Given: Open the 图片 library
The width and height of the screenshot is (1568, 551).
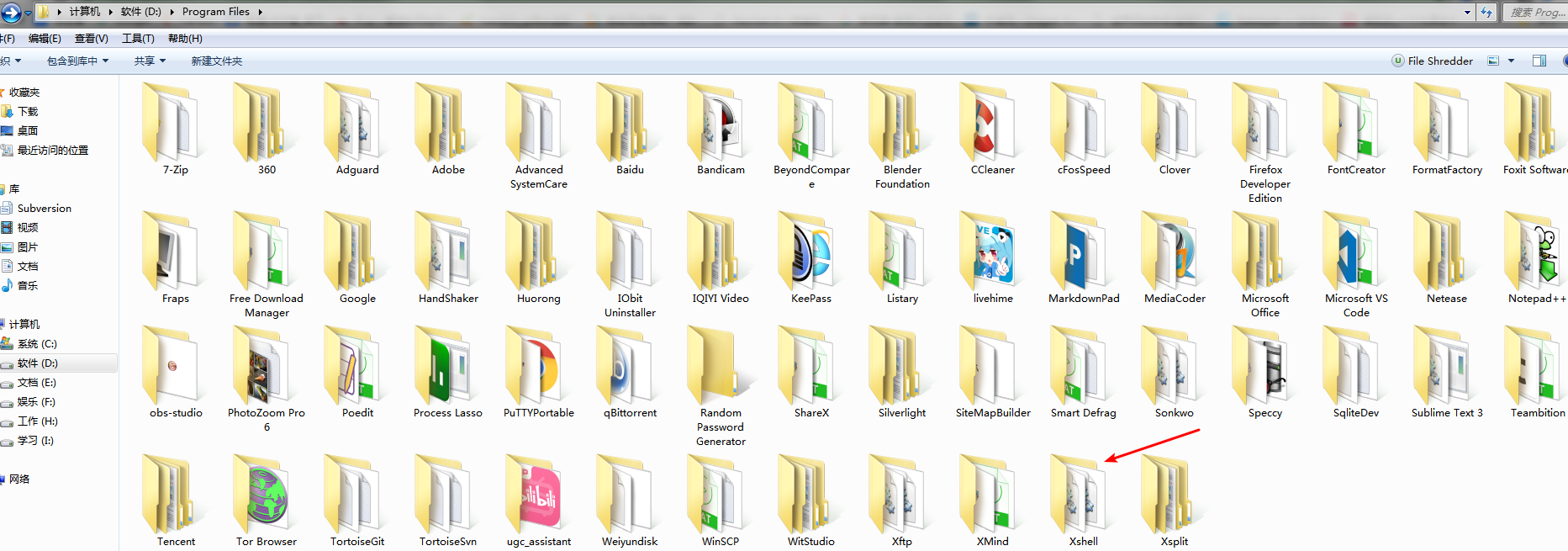Looking at the screenshot, I should [28, 247].
